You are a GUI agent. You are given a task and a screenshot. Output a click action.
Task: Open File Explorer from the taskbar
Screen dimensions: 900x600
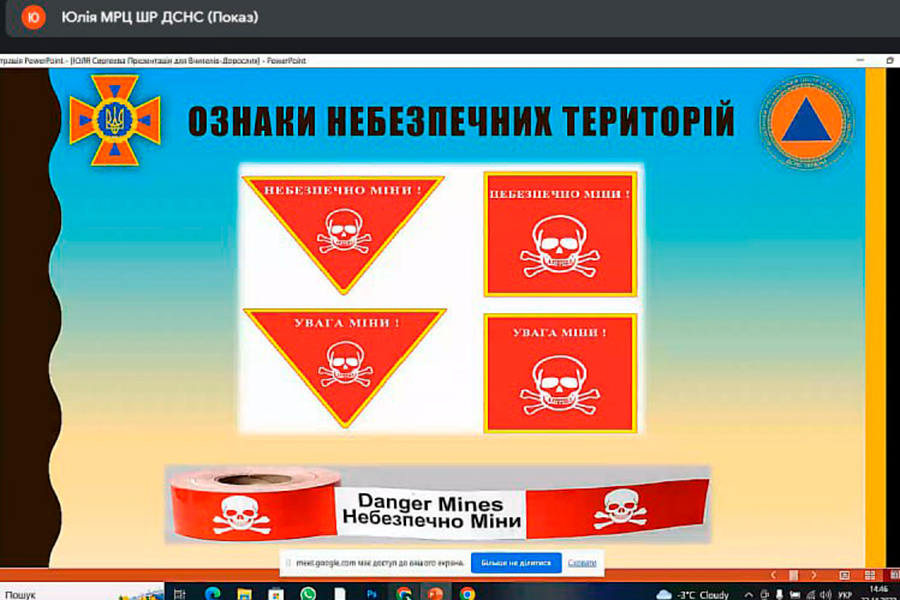pos(244,594)
